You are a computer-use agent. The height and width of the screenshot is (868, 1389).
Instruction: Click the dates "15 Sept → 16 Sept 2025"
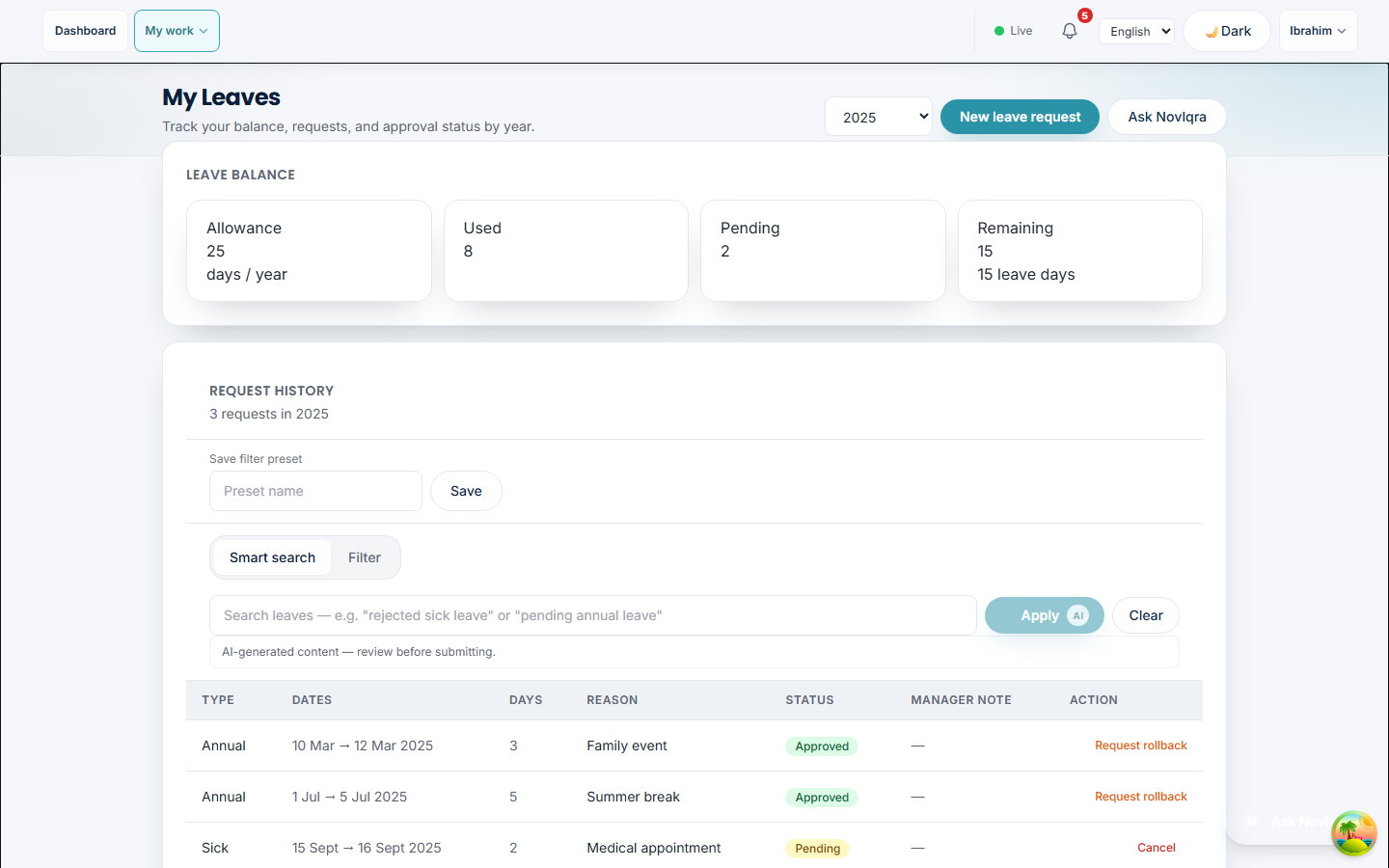click(x=367, y=848)
